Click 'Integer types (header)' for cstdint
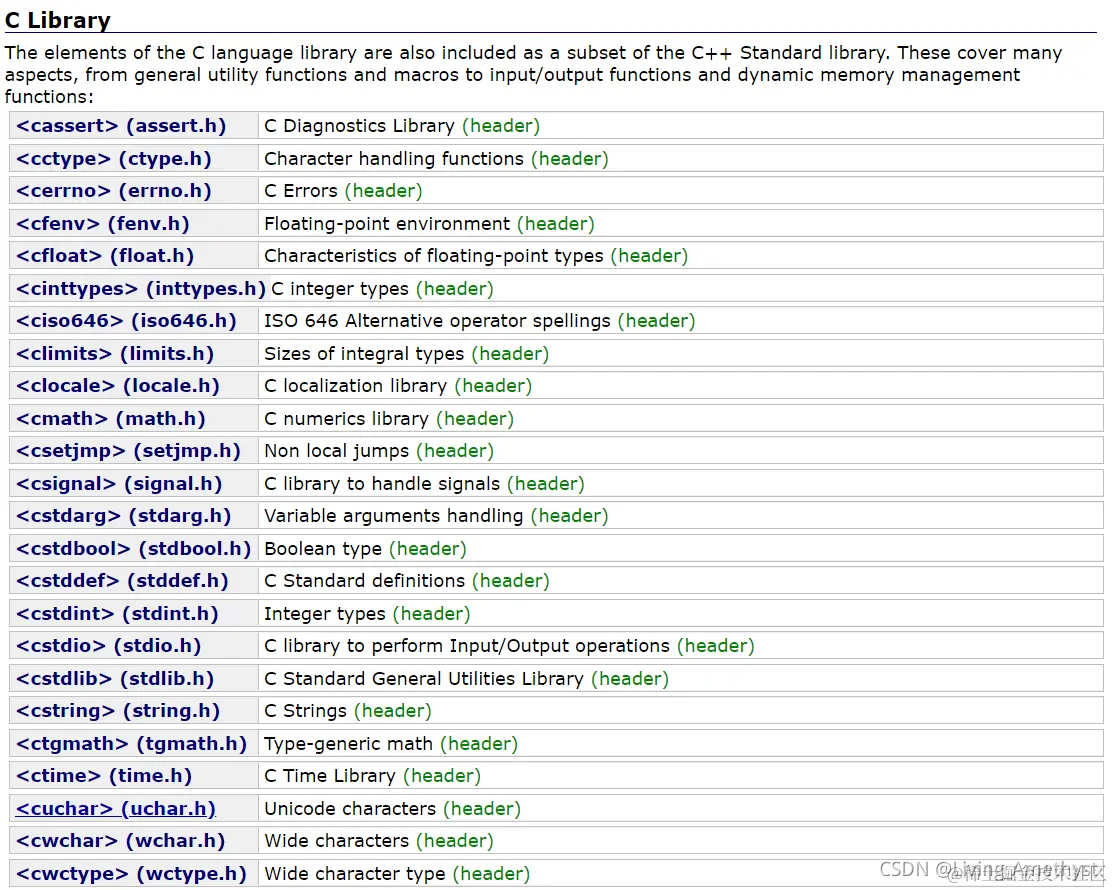This screenshot has height=890, width=1113. click(367, 613)
